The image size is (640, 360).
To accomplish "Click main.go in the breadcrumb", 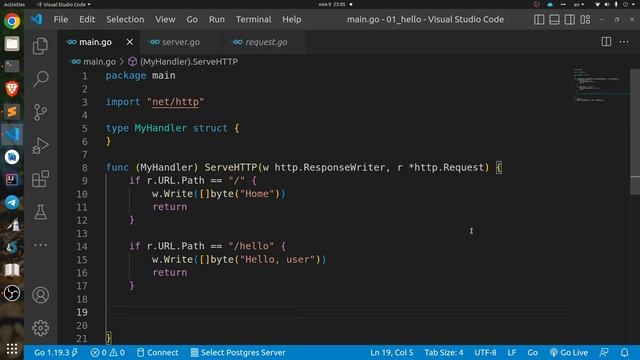I will click(99, 62).
